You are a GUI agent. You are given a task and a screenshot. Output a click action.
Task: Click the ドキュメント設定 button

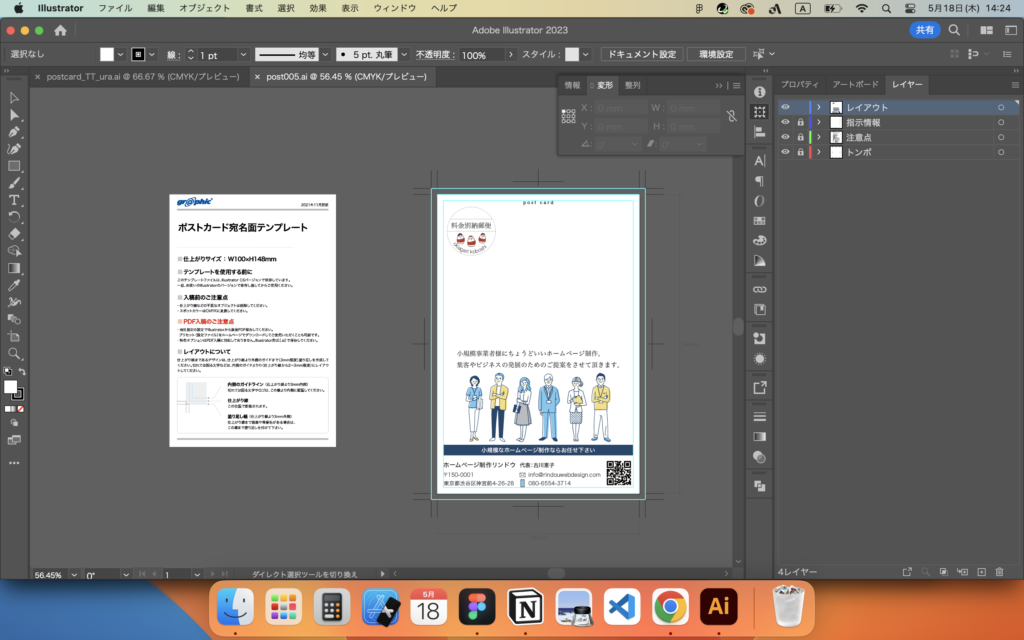pos(642,54)
